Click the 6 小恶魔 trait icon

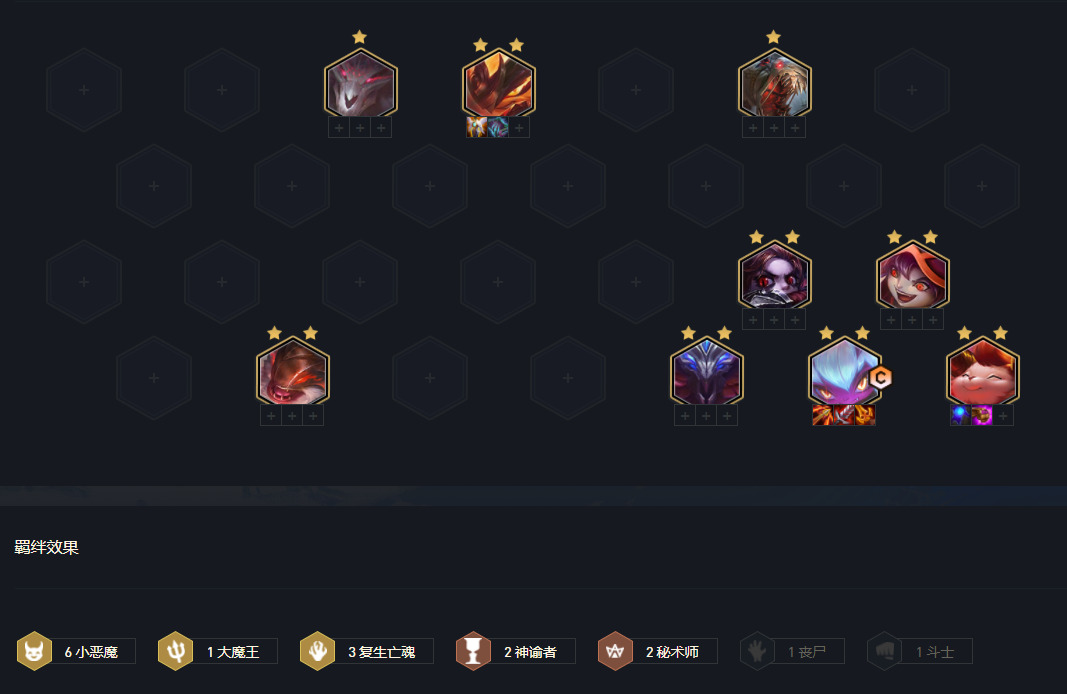(x=34, y=651)
